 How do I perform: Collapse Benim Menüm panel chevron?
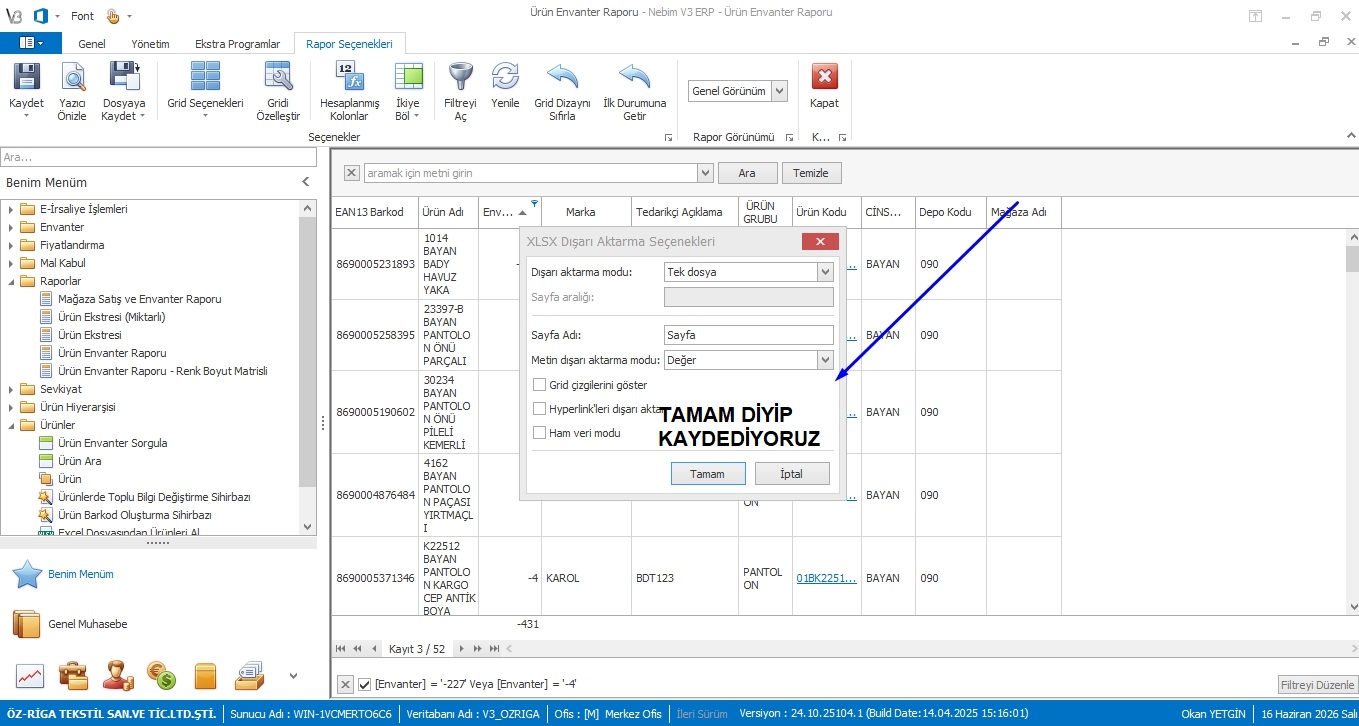pos(306,182)
